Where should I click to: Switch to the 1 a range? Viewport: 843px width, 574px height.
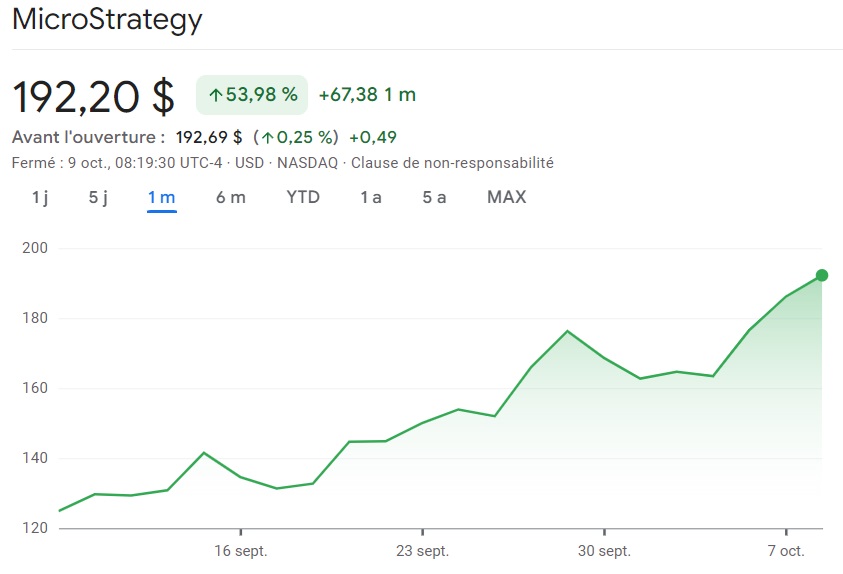point(371,197)
